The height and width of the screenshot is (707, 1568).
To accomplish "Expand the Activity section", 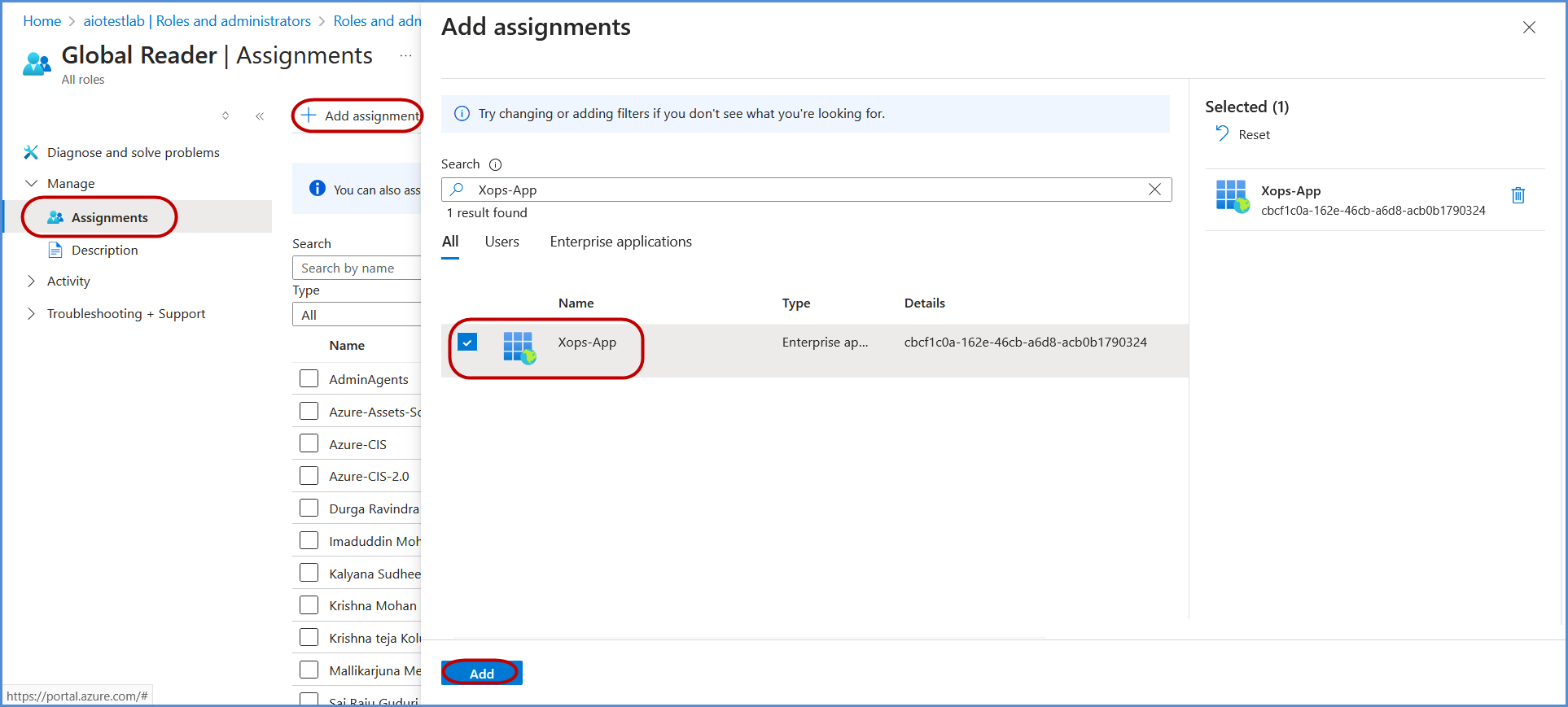I will (x=31, y=281).
